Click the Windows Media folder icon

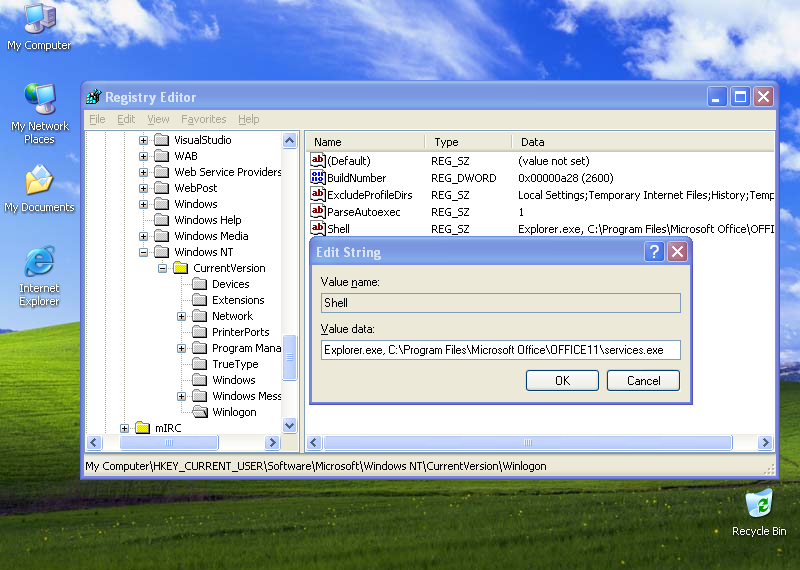point(162,236)
